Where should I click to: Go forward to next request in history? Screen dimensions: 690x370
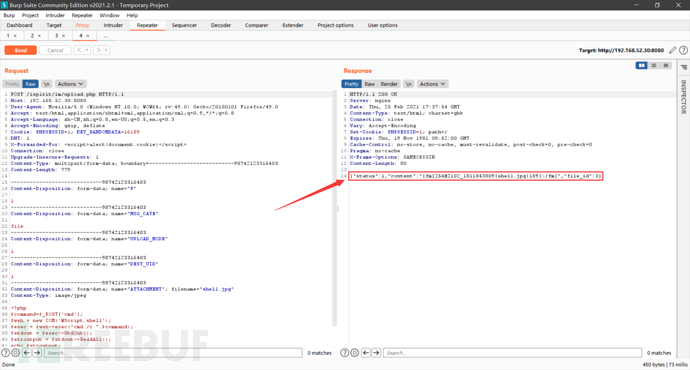(x=99, y=50)
